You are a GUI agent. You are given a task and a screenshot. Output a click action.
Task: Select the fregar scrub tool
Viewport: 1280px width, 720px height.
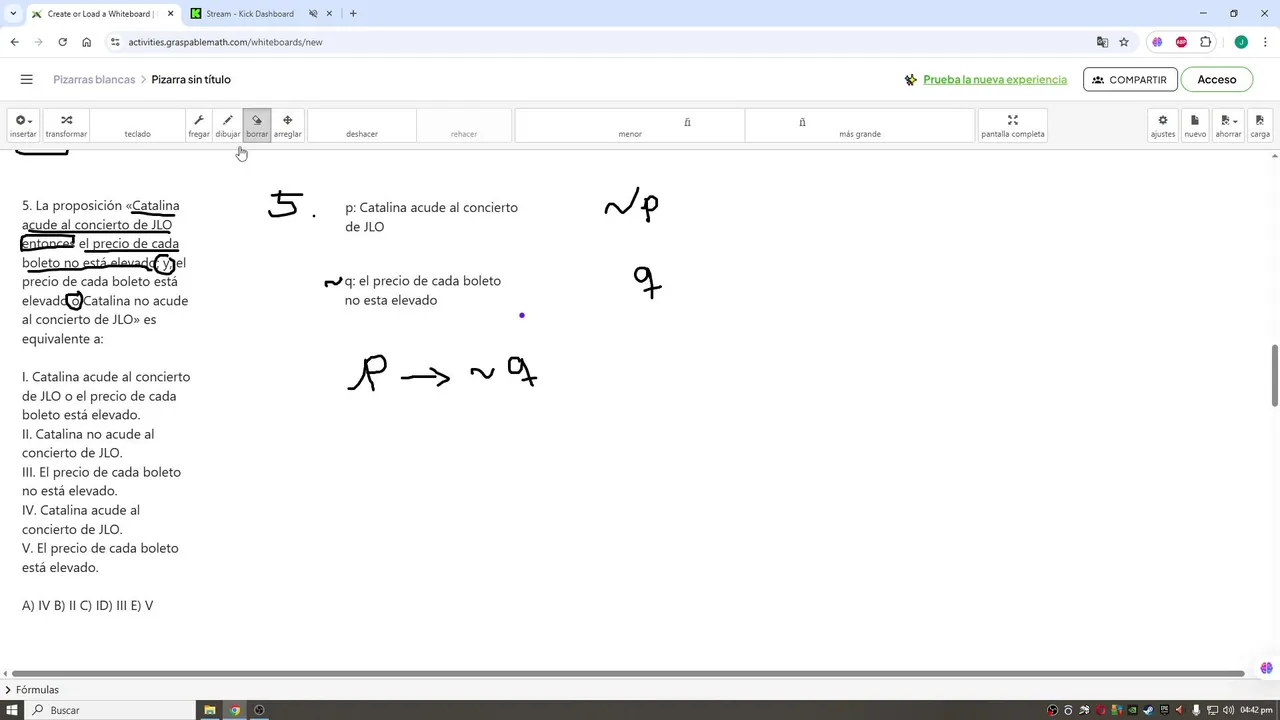tap(199, 126)
